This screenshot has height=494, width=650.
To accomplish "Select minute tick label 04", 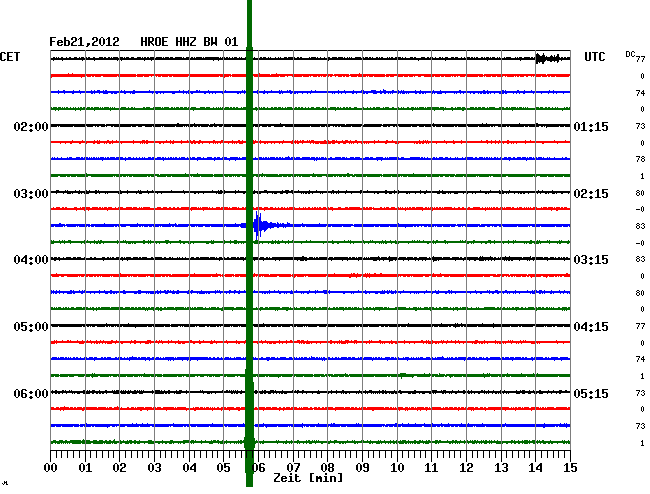I will [x=189, y=468].
